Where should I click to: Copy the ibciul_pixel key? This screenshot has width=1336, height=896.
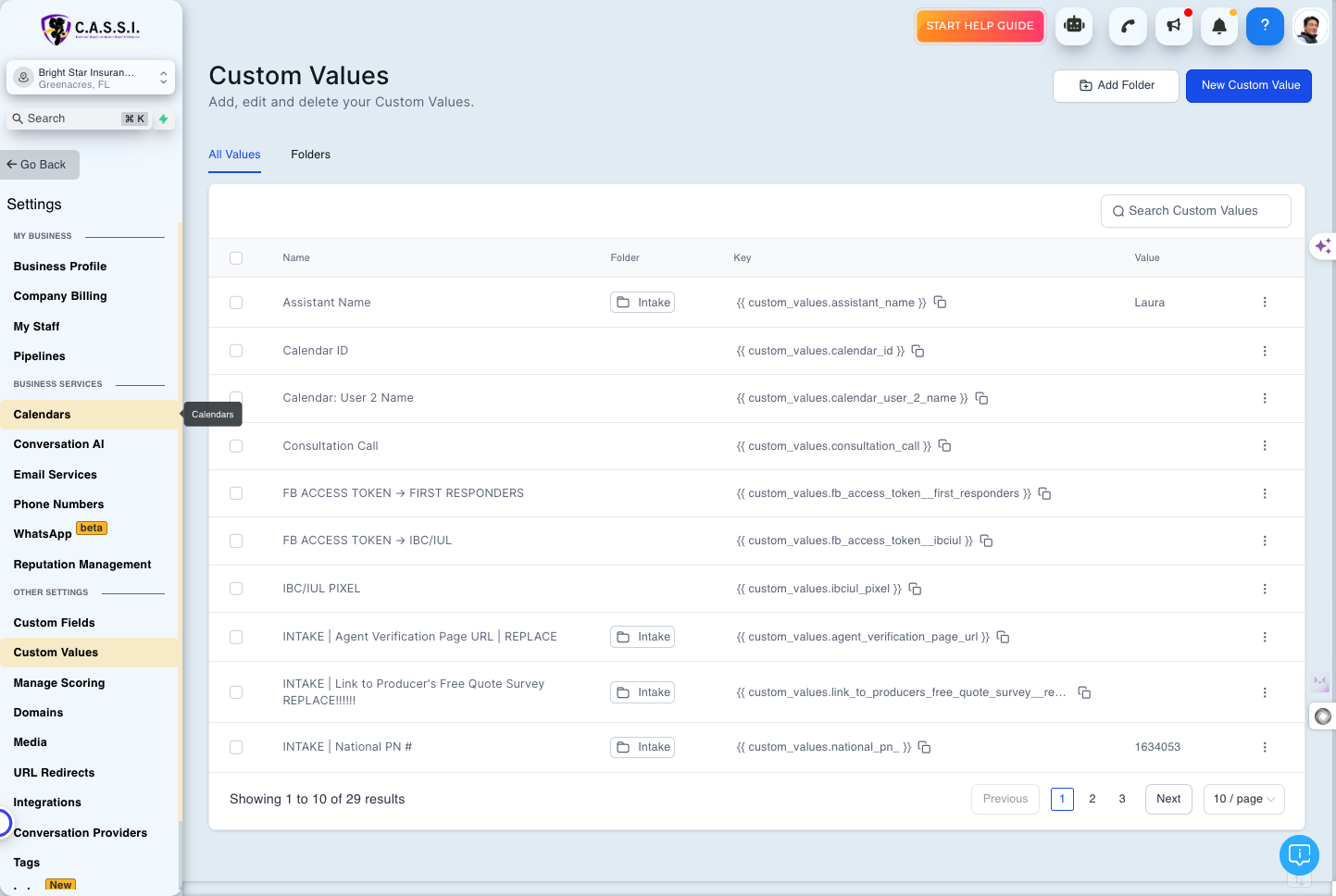click(x=916, y=589)
